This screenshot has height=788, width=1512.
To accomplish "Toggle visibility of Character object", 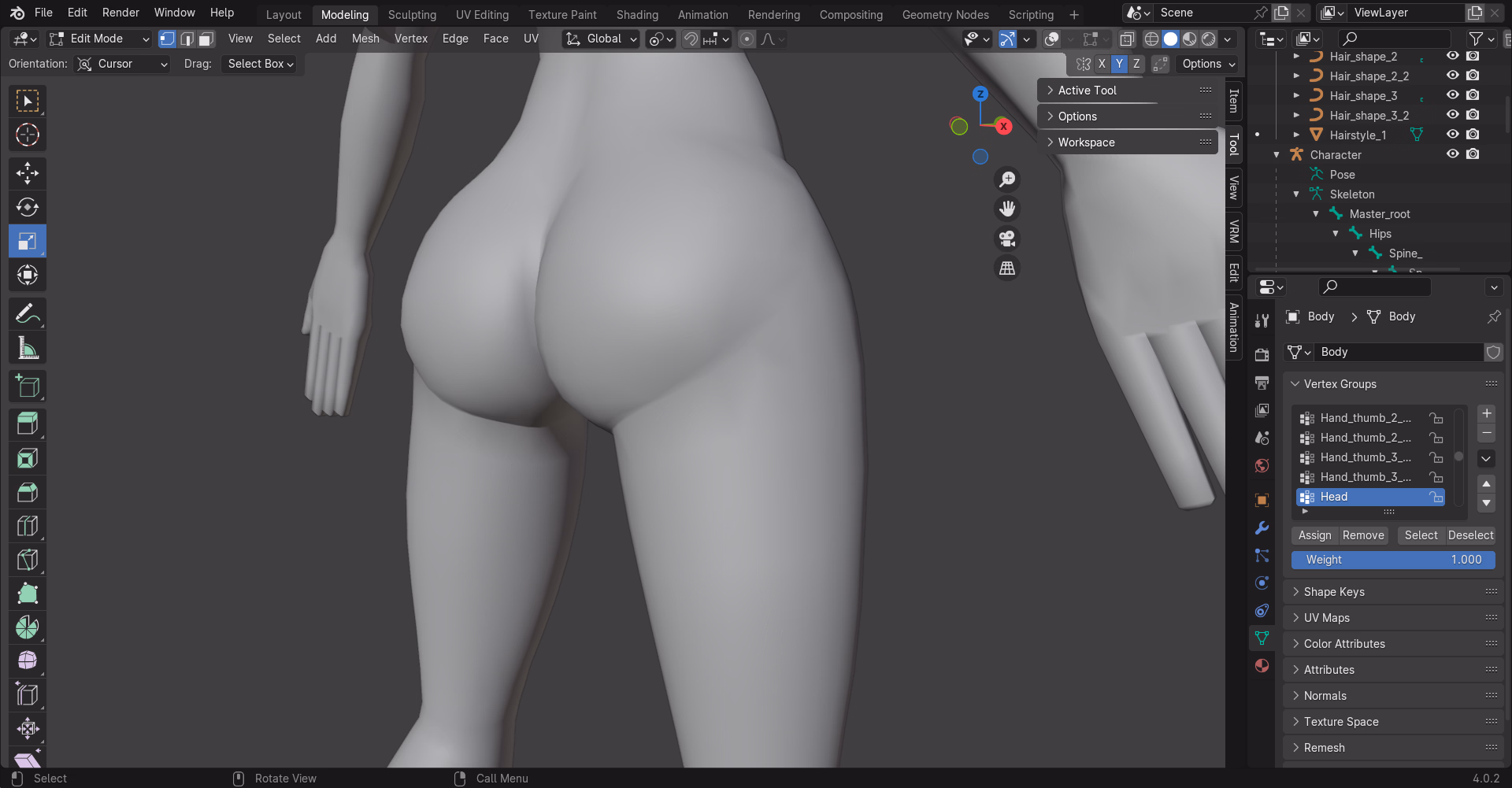I will click(x=1452, y=154).
